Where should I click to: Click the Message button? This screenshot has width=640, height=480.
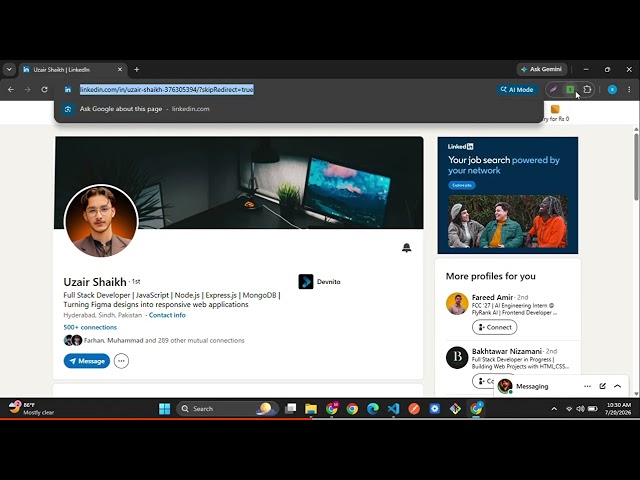pyautogui.click(x=87, y=361)
